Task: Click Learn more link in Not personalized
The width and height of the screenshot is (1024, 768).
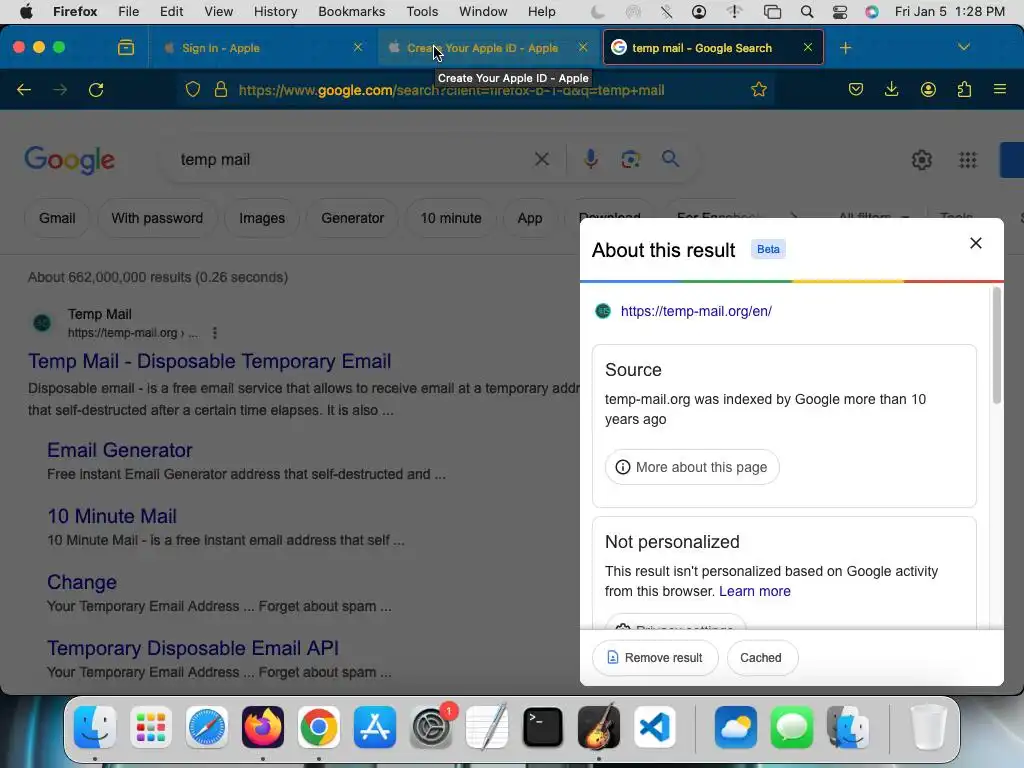Action: [x=754, y=591]
